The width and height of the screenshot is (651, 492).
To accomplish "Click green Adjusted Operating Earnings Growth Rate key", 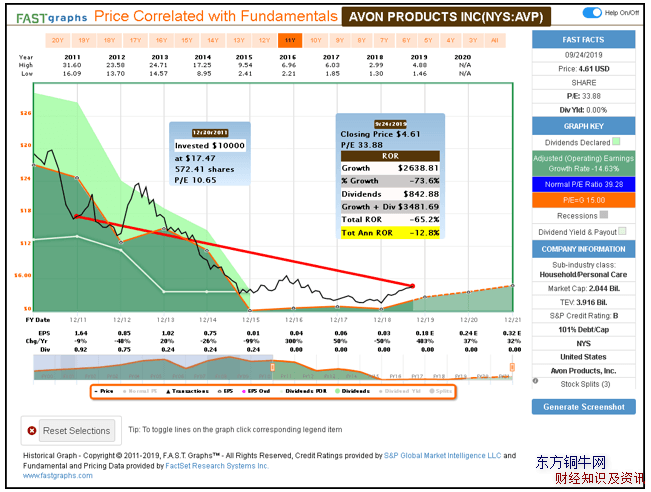I will click(583, 163).
